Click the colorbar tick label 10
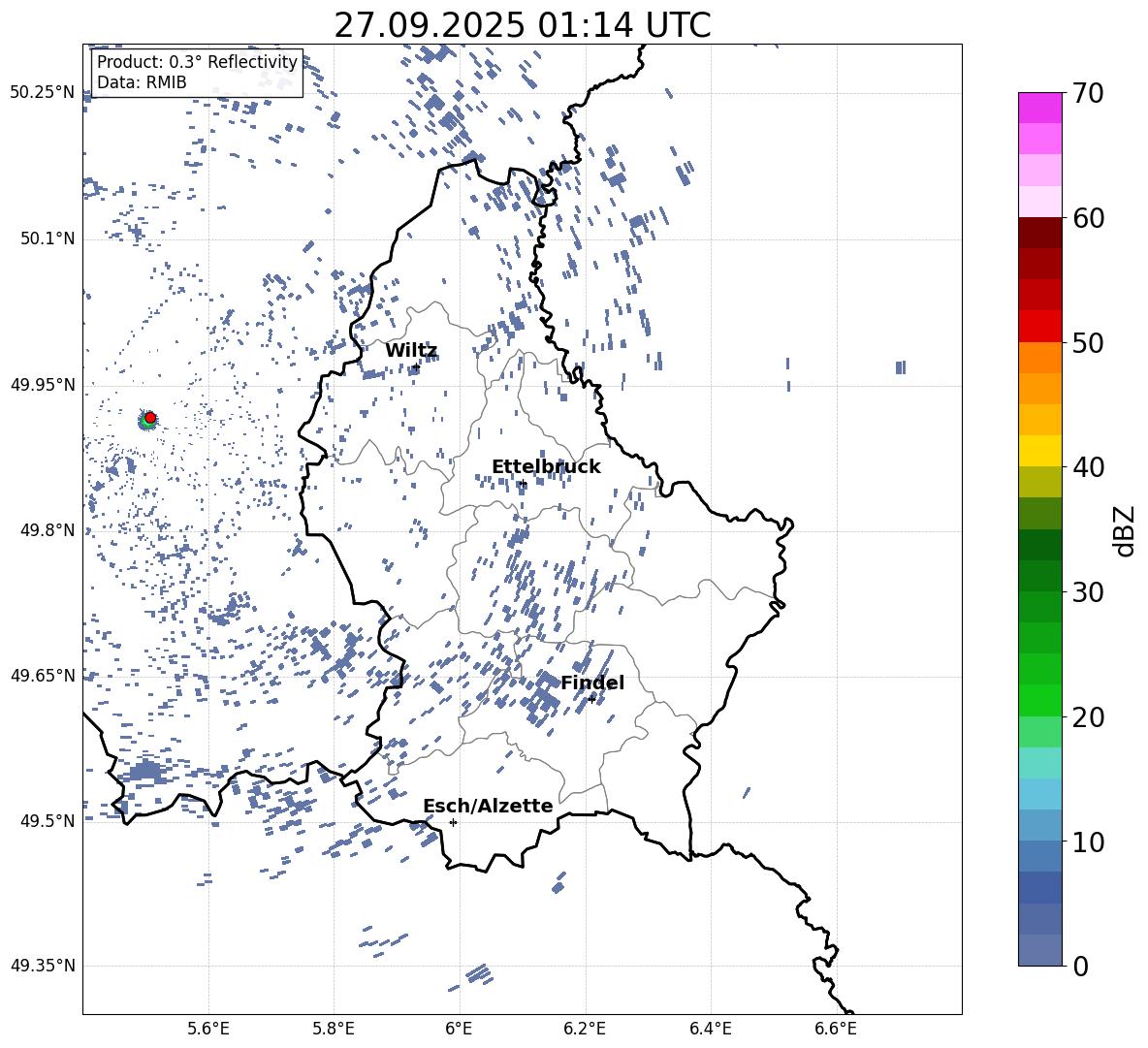The width and height of the screenshot is (1148, 1048). (x=1088, y=842)
